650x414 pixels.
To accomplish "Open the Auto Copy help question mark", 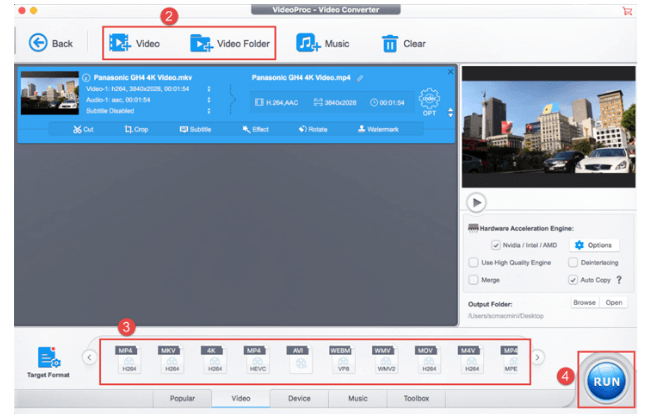I will pos(619,280).
